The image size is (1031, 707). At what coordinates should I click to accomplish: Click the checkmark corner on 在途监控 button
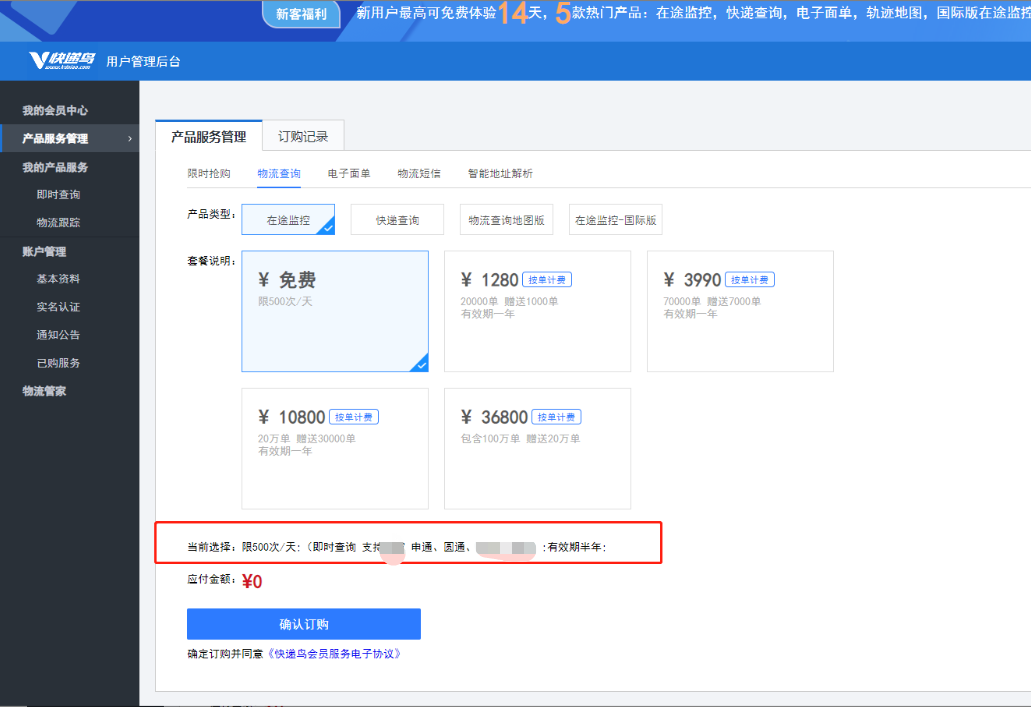[x=327, y=228]
